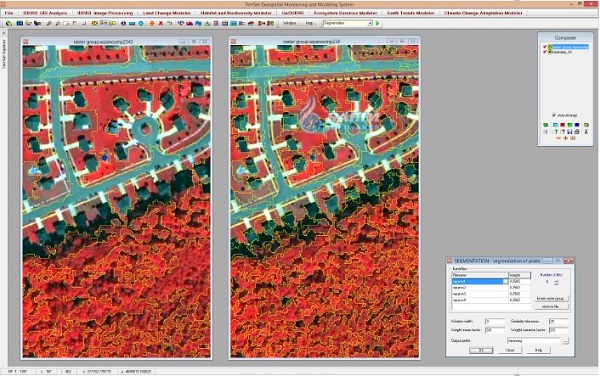
Task: Select the cyan band button in Composer
Action: tap(555, 125)
